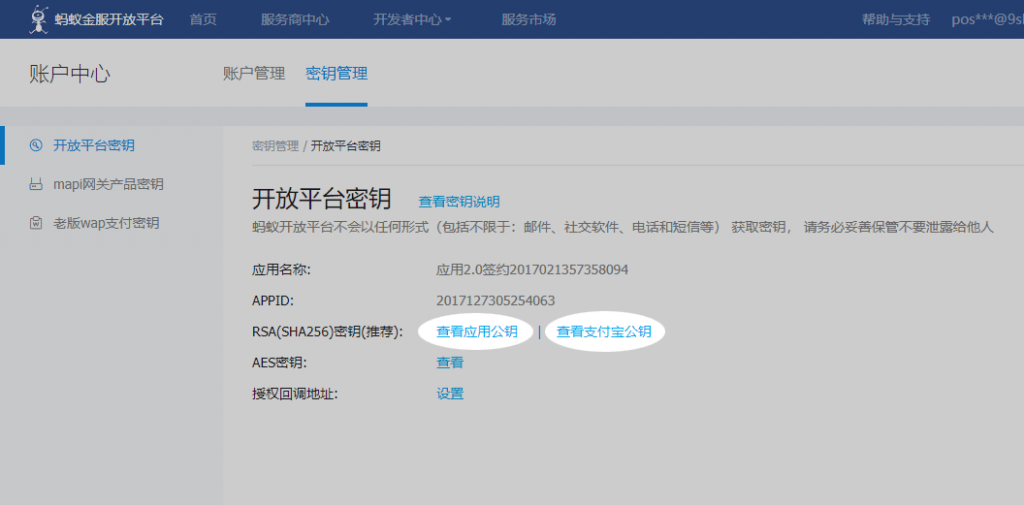Click 查看应用公钥 link

(x=477, y=332)
